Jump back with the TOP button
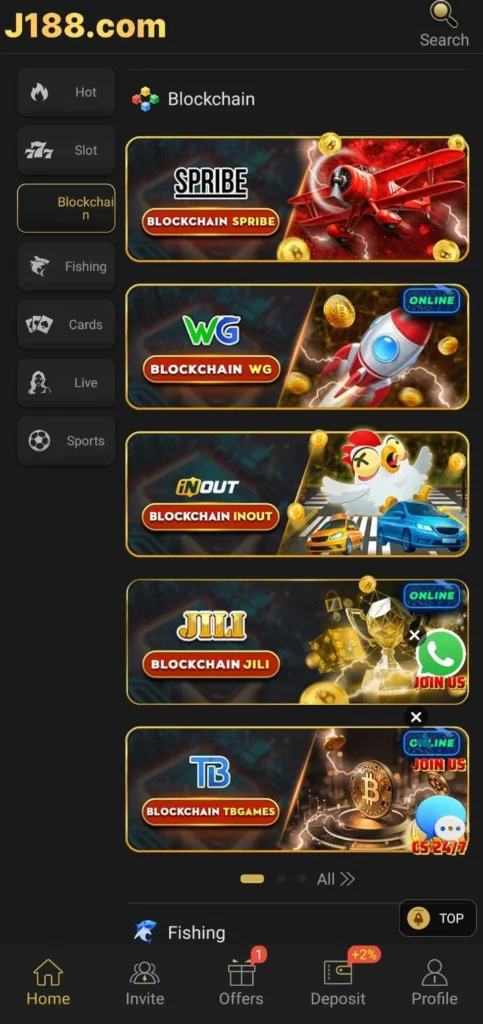 click(x=438, y=918)
